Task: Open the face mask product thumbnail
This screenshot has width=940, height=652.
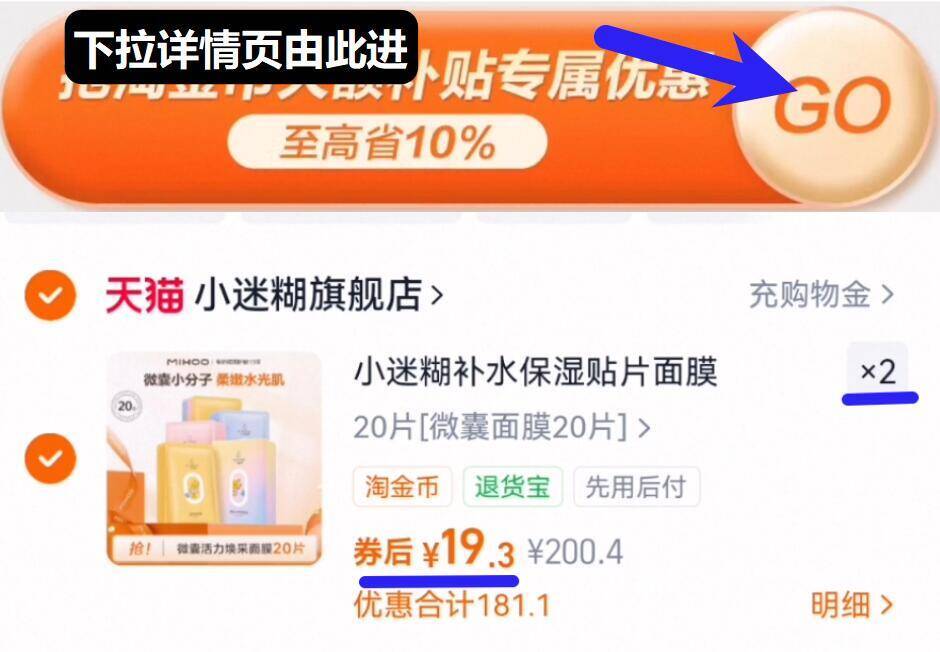Action: coord(215,458)
